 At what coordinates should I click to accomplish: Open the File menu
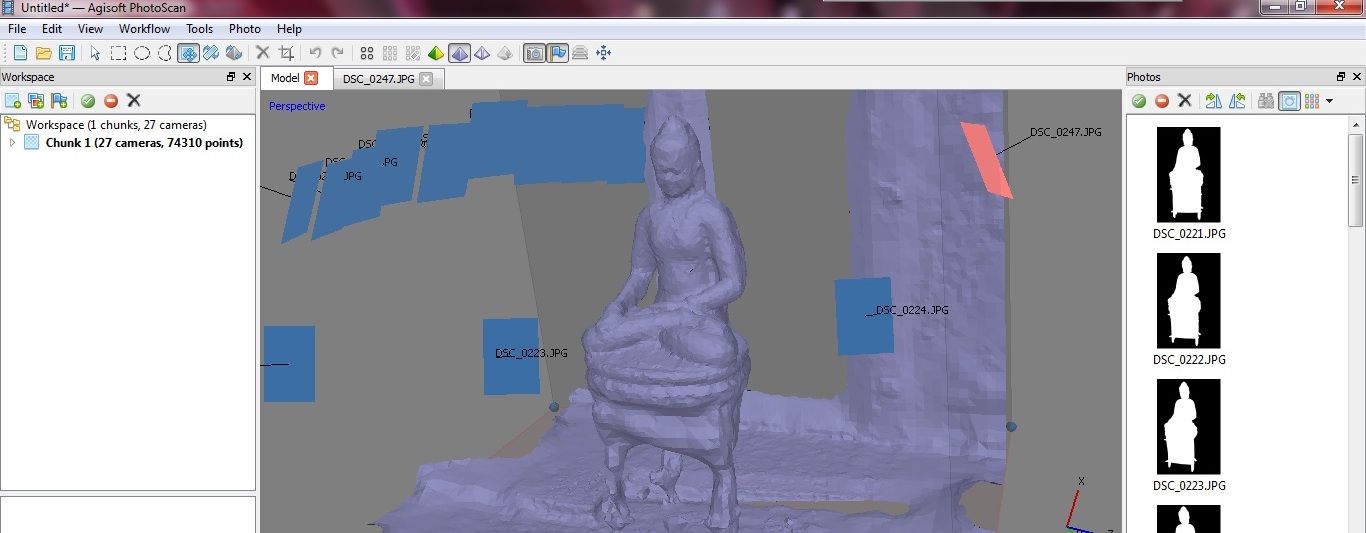tap(17, 29)
